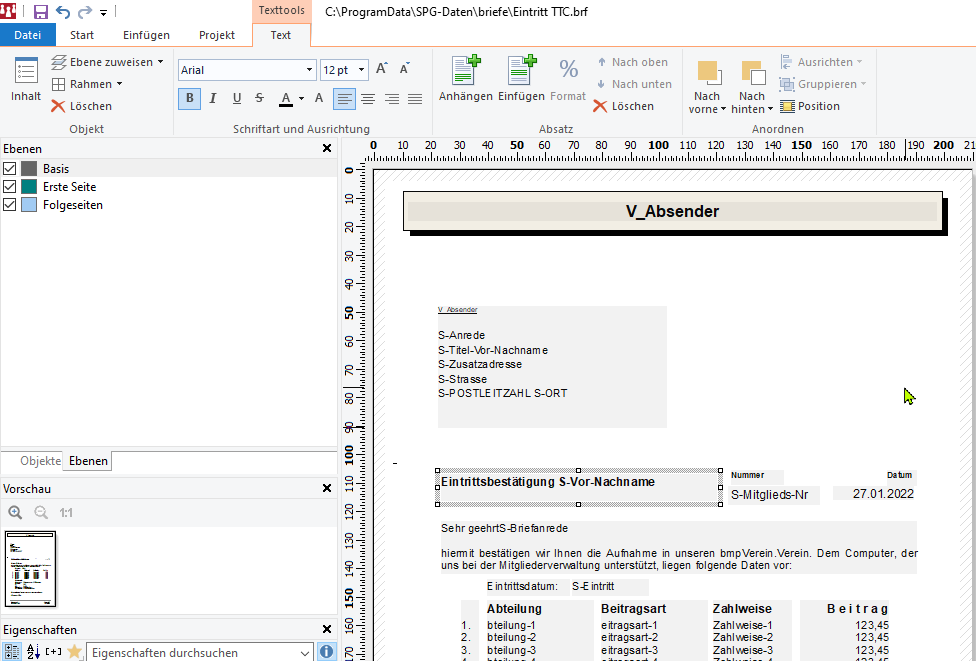Image resolution: width=976 pixels, height=661 pixels.
Task: Switch to the Einfügen ribbon tab
Action: pyautogui.click(x=147, y=35)
